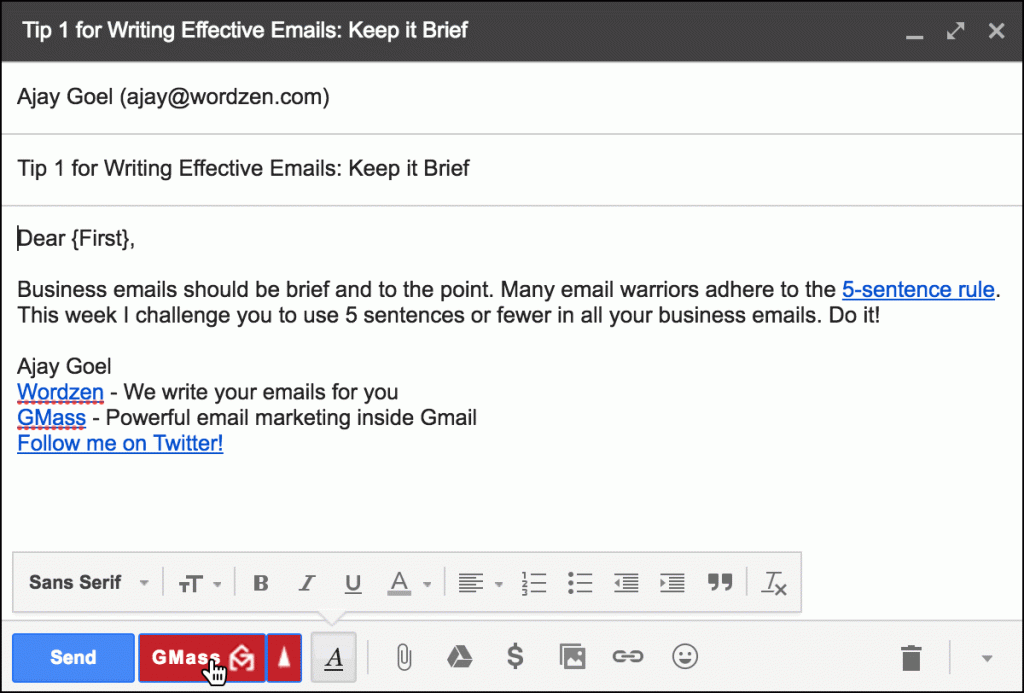Screen dimensions: 1024x693
Task: Open the emoji smiley picker
Action: click(x=685, y=657)
